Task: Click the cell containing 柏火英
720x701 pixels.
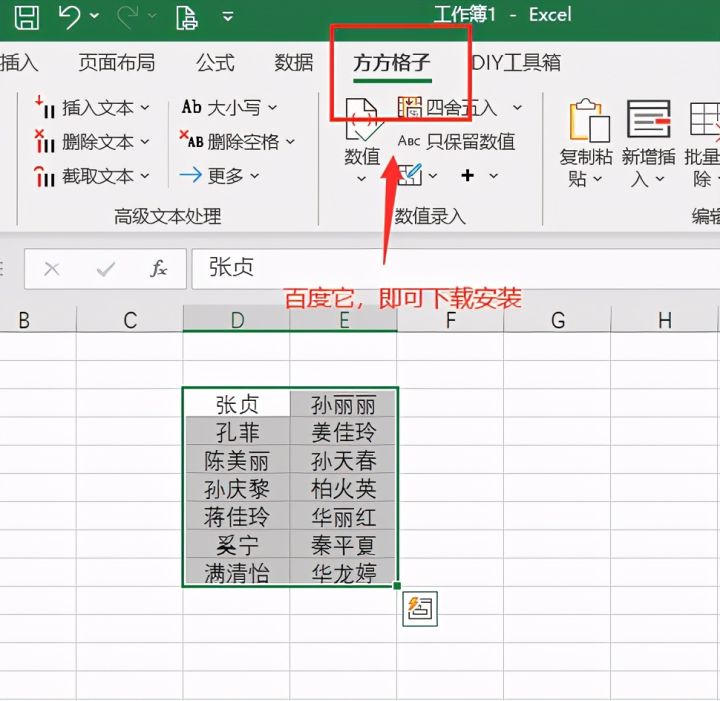Action: click(343, 488)
